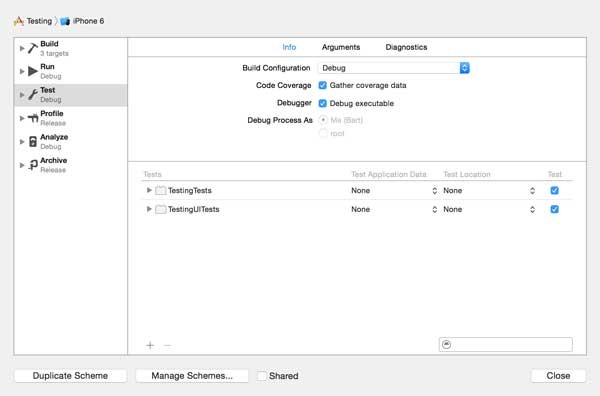Image resolution: width=600 pixels, height=396 pixels.
Task: Expand the Archive action disclosure triangle
Action: [22, 165]
